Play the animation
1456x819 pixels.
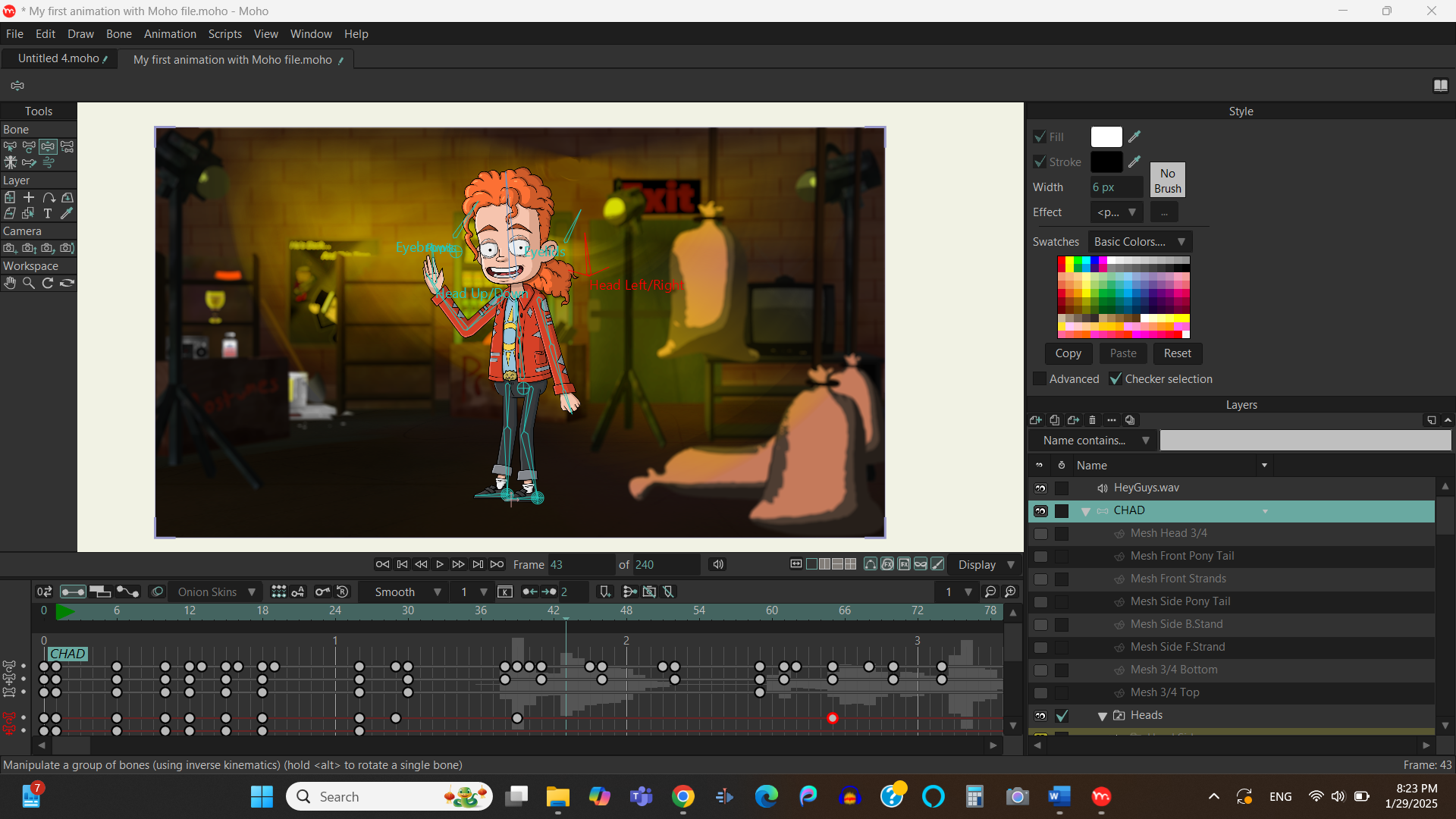pyautogui.click(x=440, y=564)
